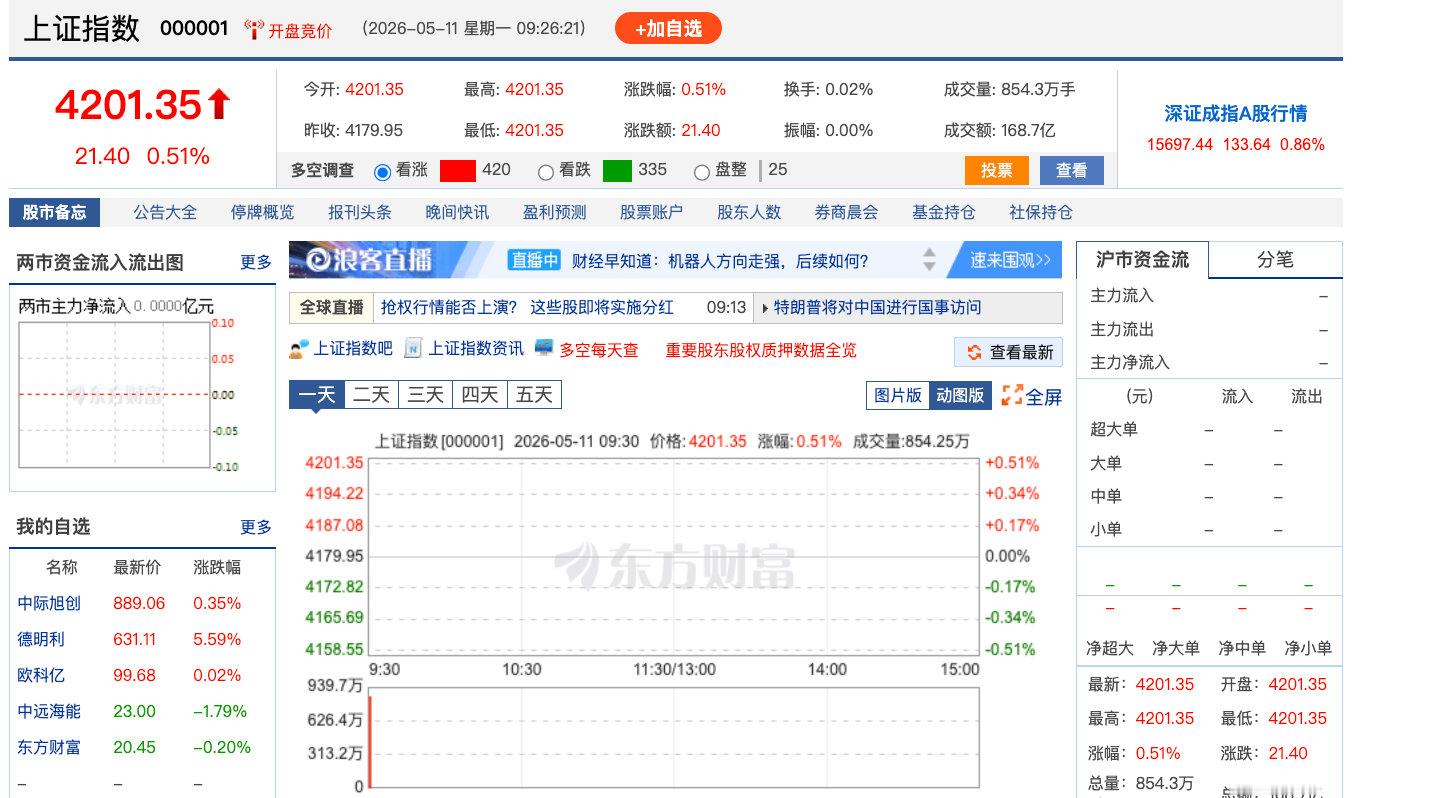Click the red volume bar at 9:30
This screenshot has width=1434, height=798.
coord(370,742)
